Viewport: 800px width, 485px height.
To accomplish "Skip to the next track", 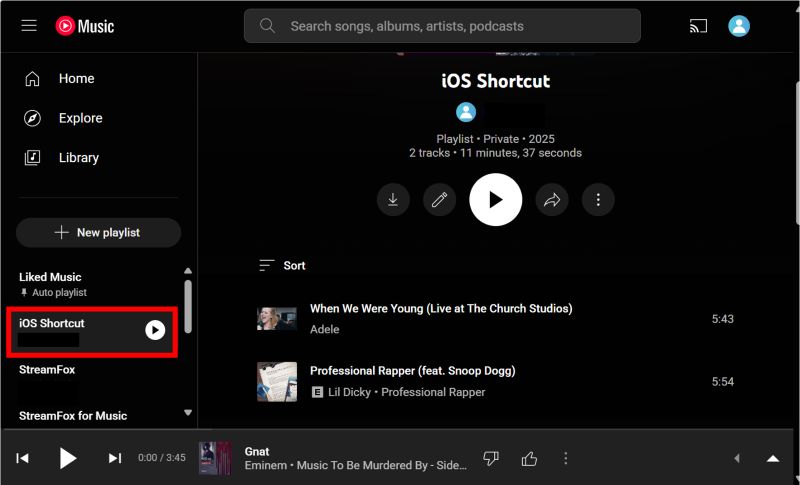I will tap(115, 458).
